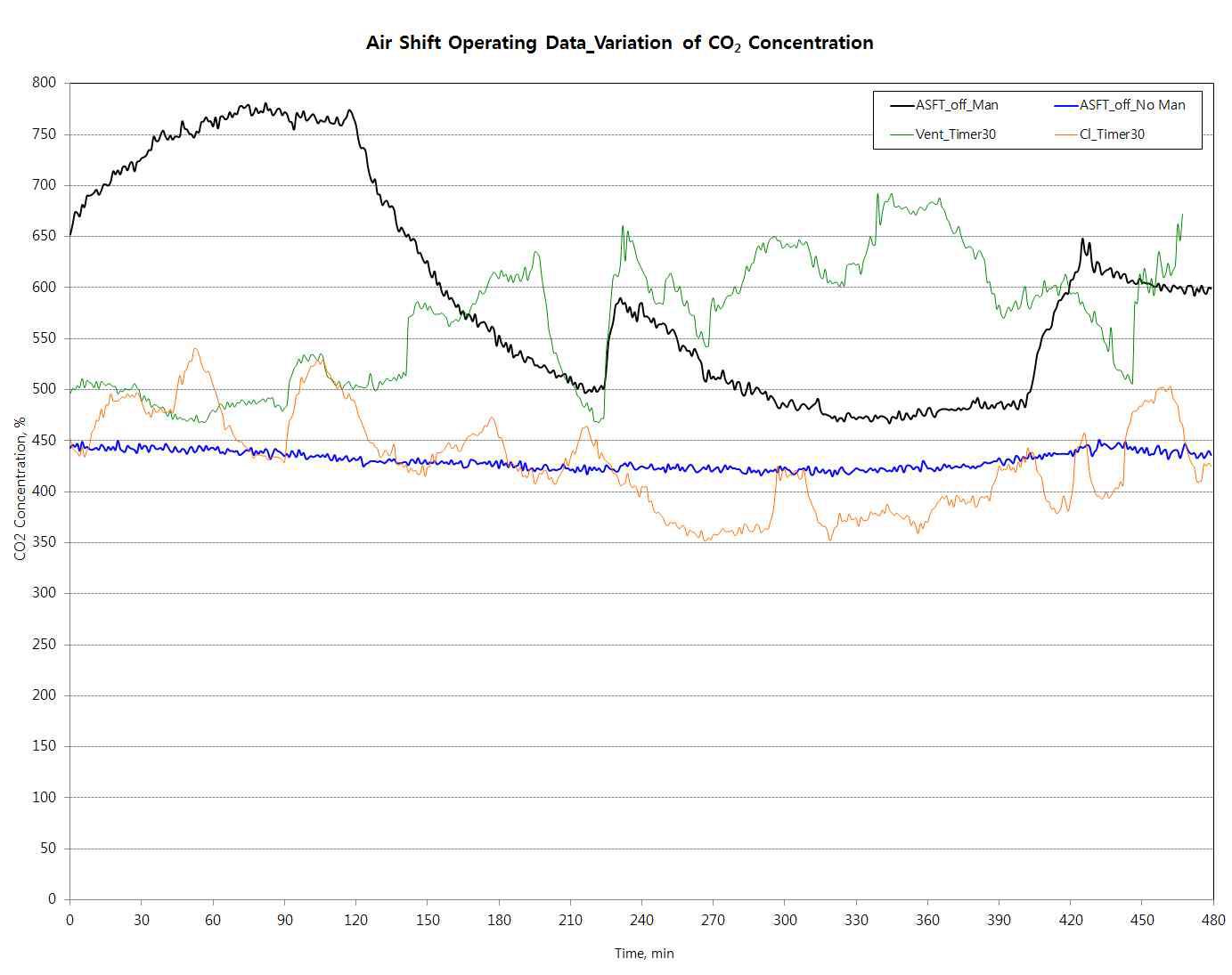Click the x-axis tick label 360
1232x975 pixels.
click(927, 920)
